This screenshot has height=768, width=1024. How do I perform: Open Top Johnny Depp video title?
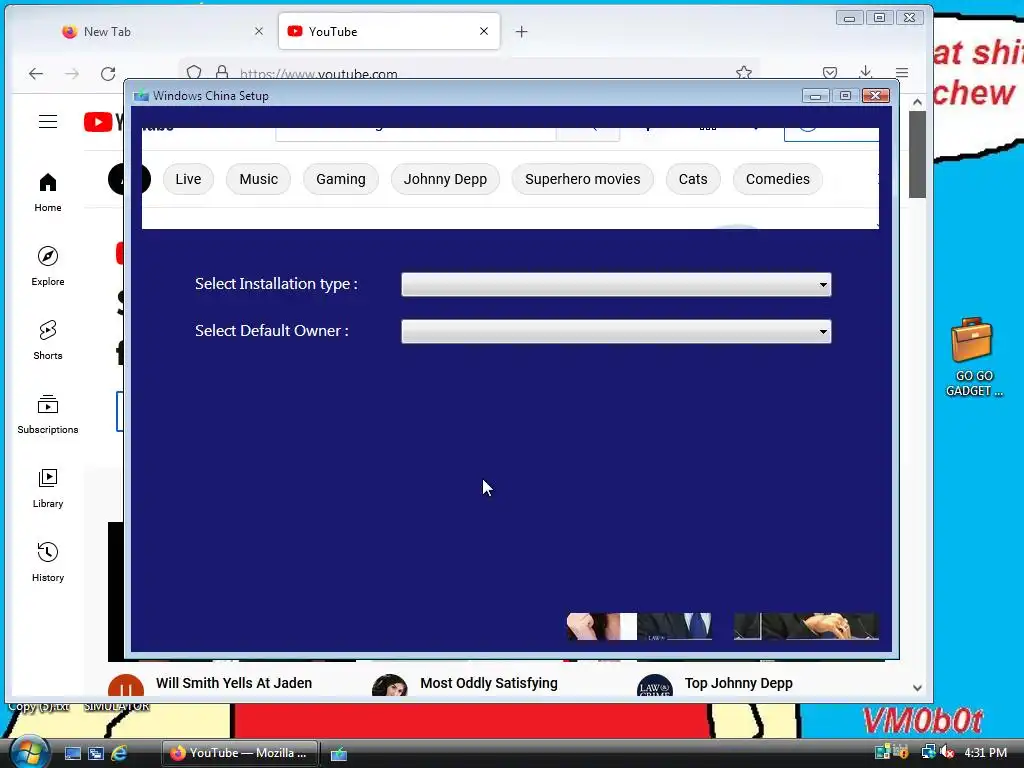[x=739, y=683]
